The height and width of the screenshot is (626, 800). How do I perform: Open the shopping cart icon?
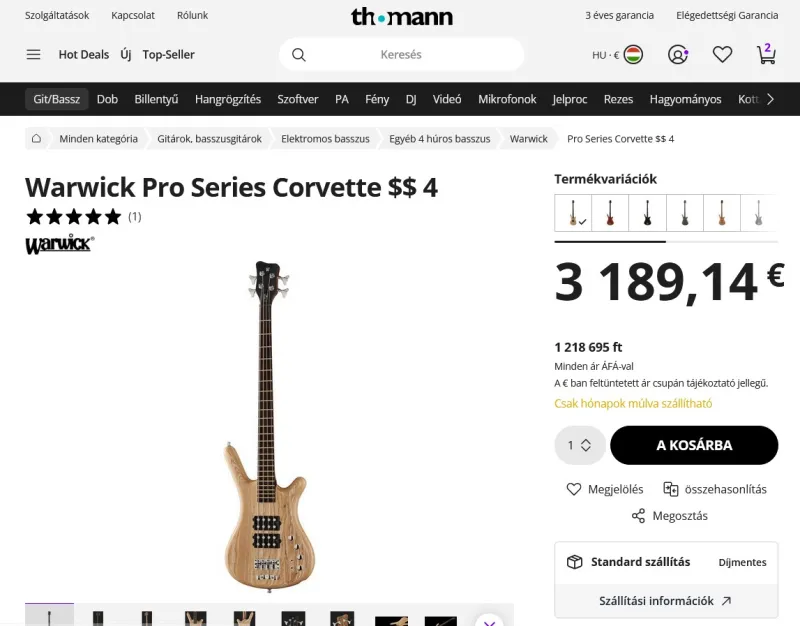tap(766, 55)
